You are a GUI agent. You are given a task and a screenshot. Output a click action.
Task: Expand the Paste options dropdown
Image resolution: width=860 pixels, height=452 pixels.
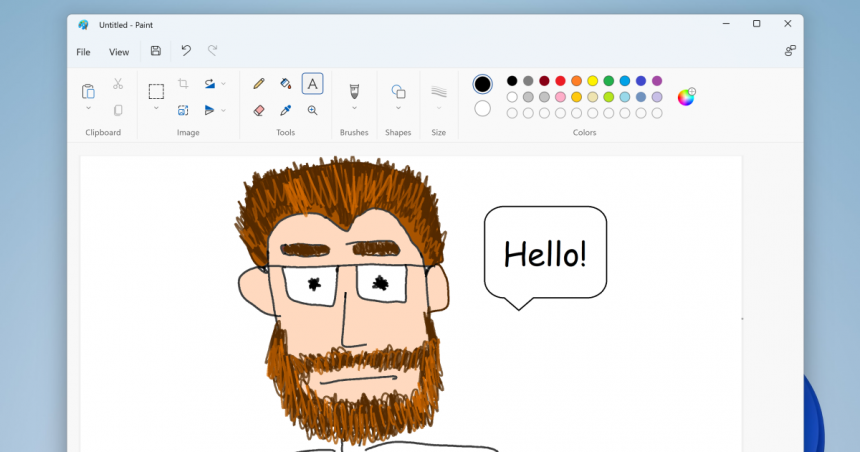click(88, 108)
